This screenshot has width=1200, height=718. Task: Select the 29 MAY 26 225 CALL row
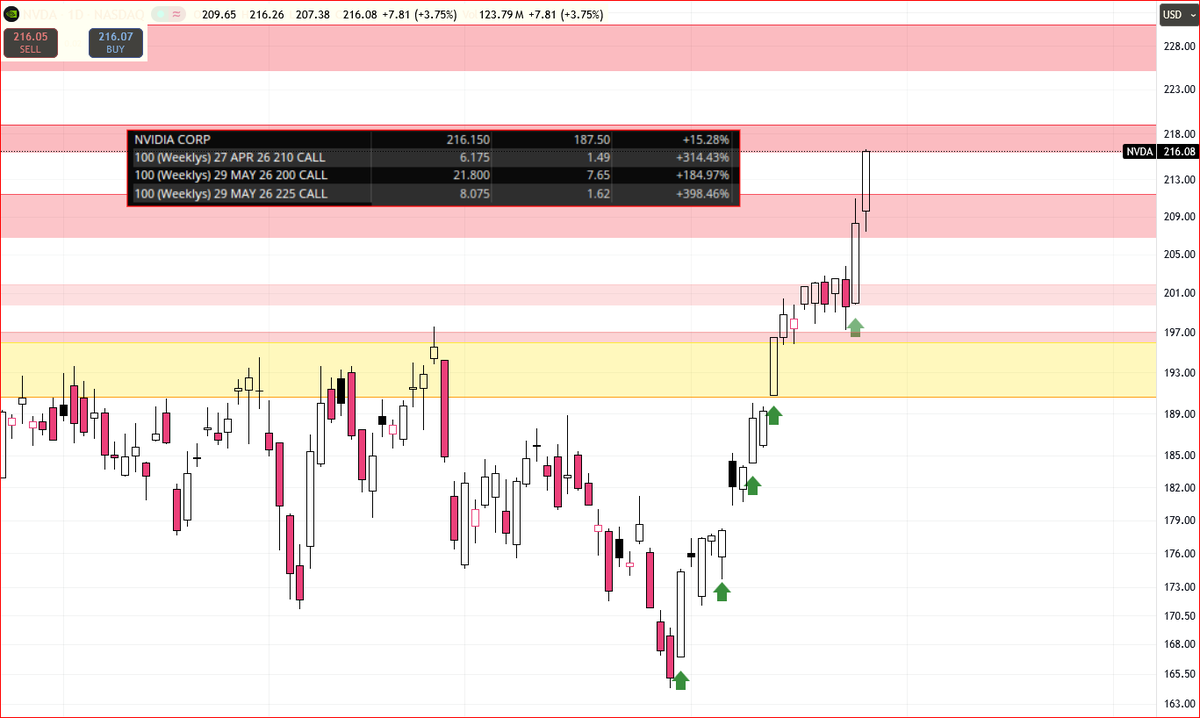434,194
